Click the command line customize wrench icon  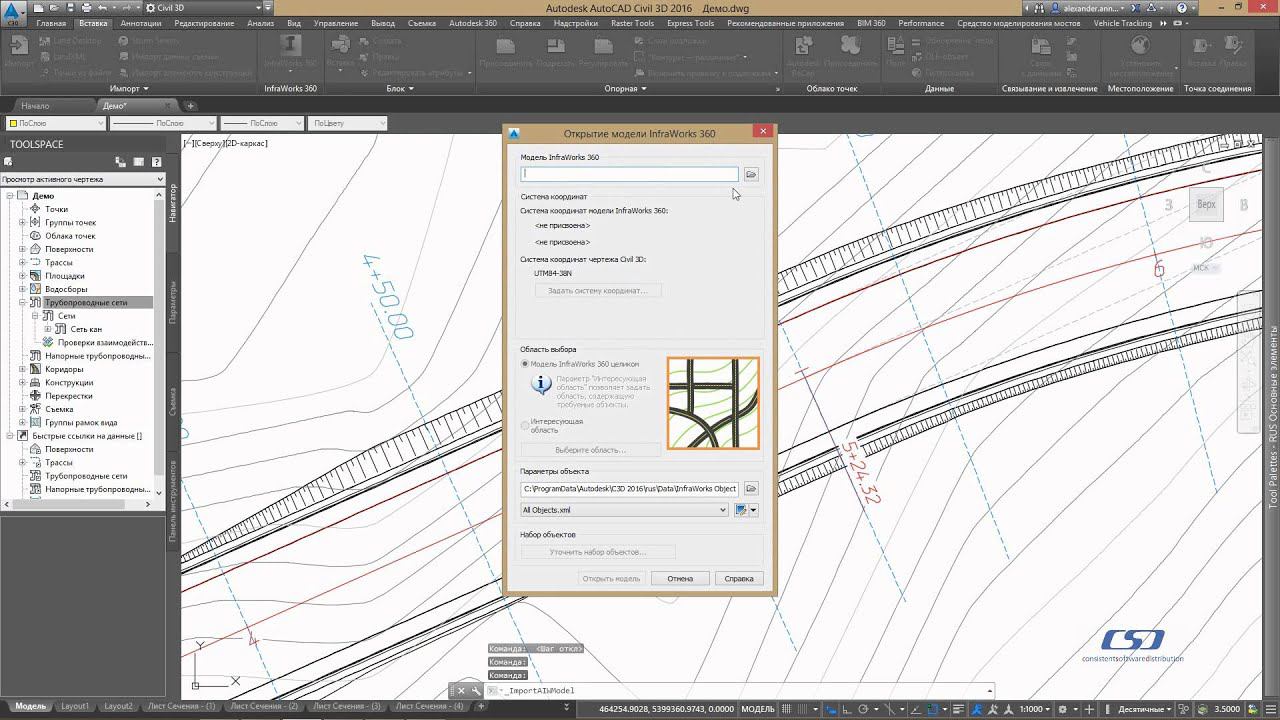(474, 691)
